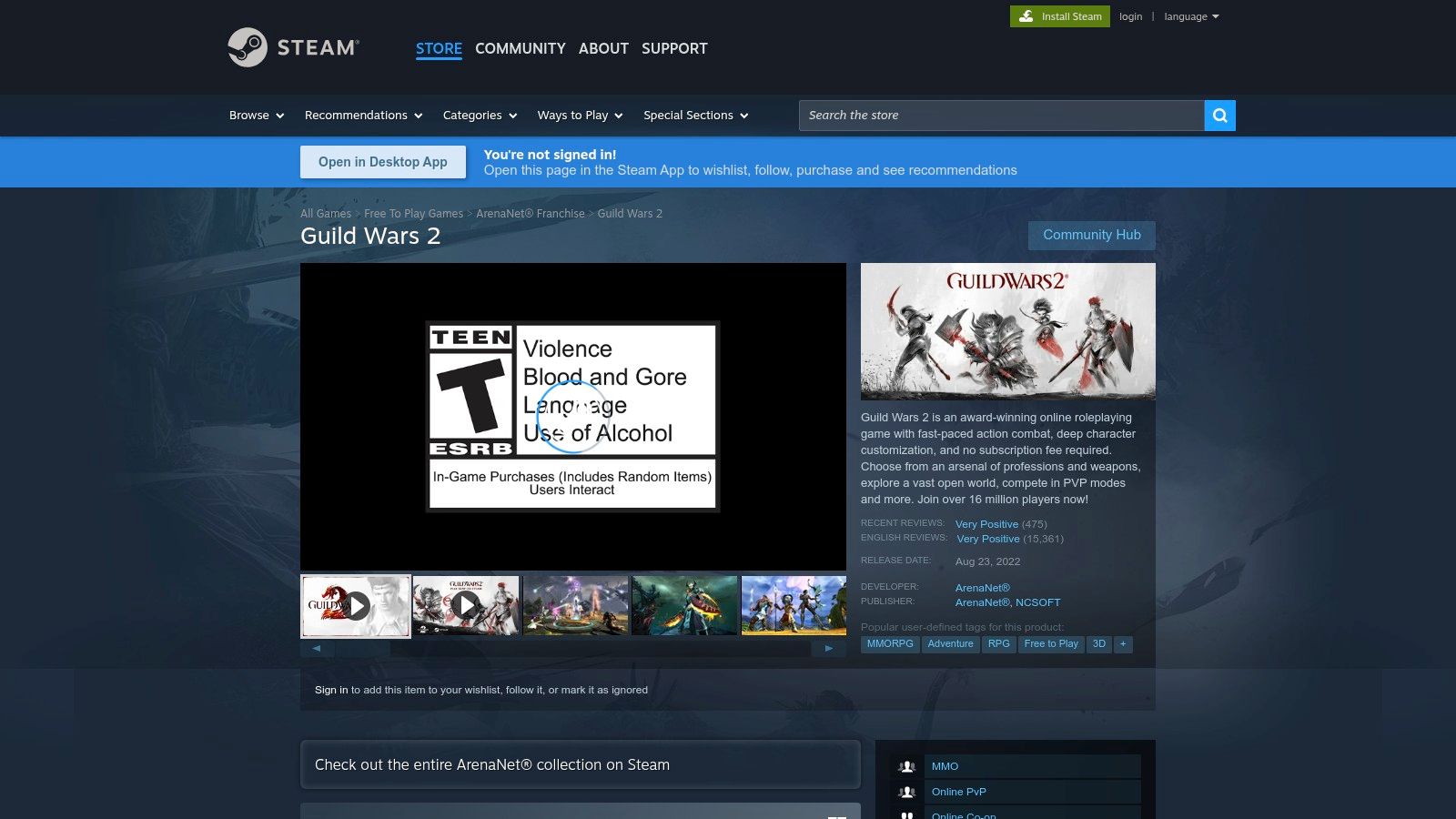Image resolution: width=1456 pixels, height=819 pixels.
Task: Click the Community Hub button
Action: pos(1091,235)
